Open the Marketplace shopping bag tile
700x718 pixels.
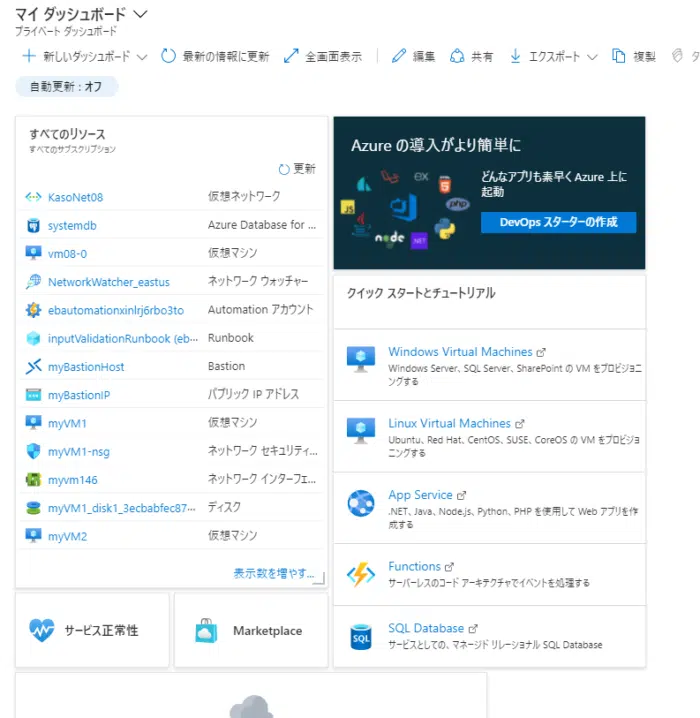pos(206,630)
